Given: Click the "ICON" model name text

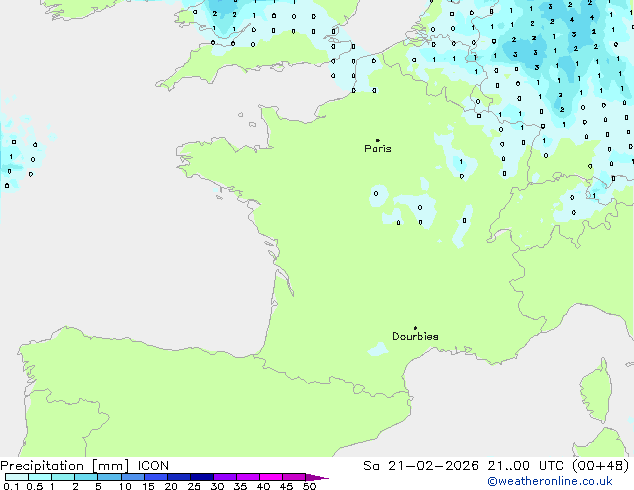Looking at the screenshot, I should pos(153,466).
